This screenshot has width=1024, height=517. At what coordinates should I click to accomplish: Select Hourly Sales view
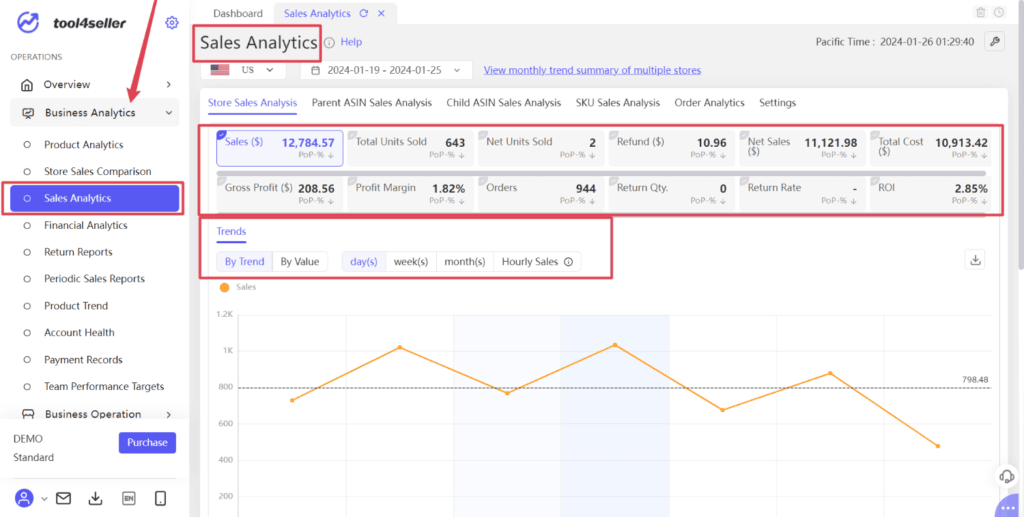537,262
